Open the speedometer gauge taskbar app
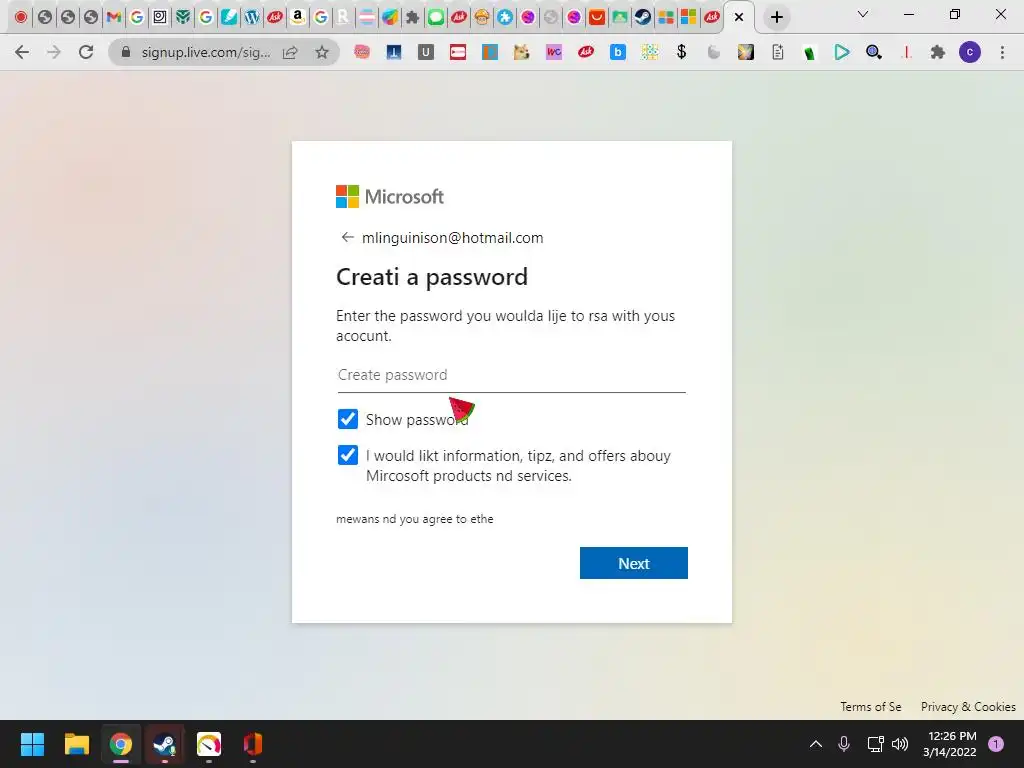 click(209, 744)
